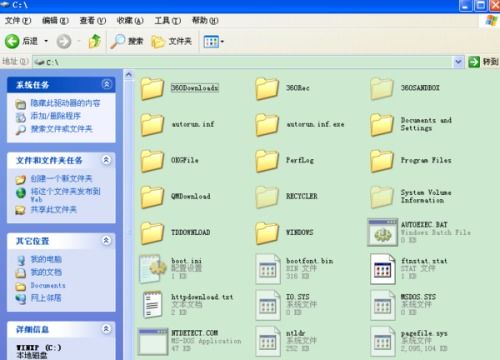Collapse the Details (详细信息) panel
The height and width of the screenshot is (360, 500).
pos(106,329)
